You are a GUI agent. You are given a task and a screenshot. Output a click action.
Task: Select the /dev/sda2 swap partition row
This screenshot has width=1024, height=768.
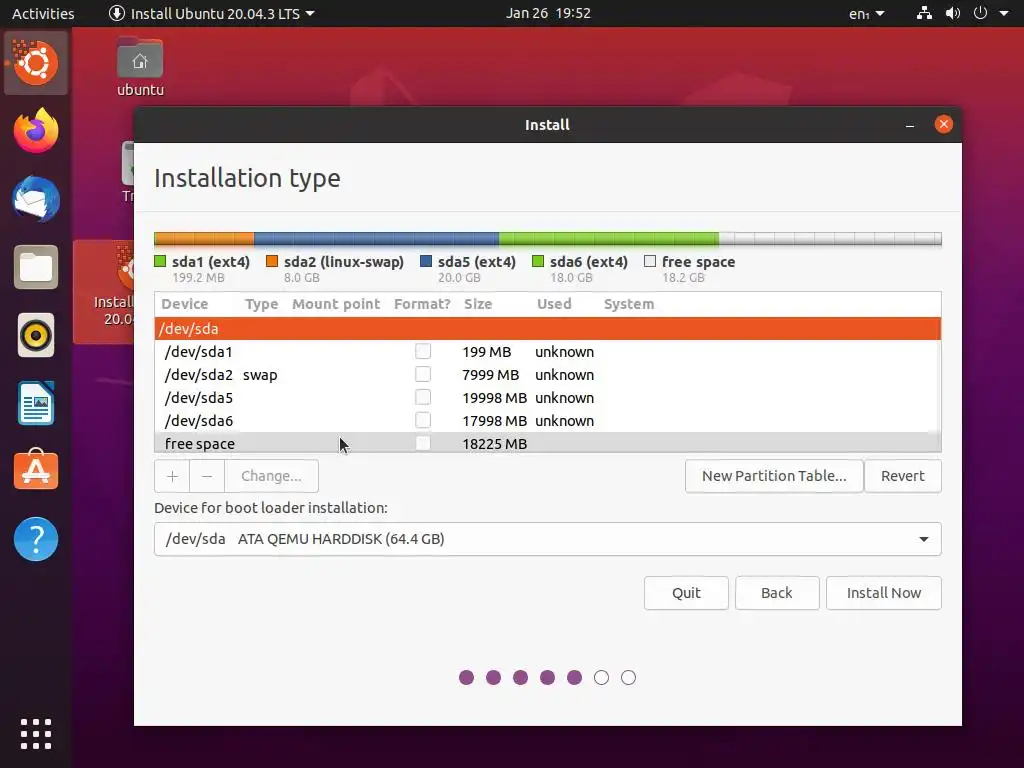coord(547,374)
